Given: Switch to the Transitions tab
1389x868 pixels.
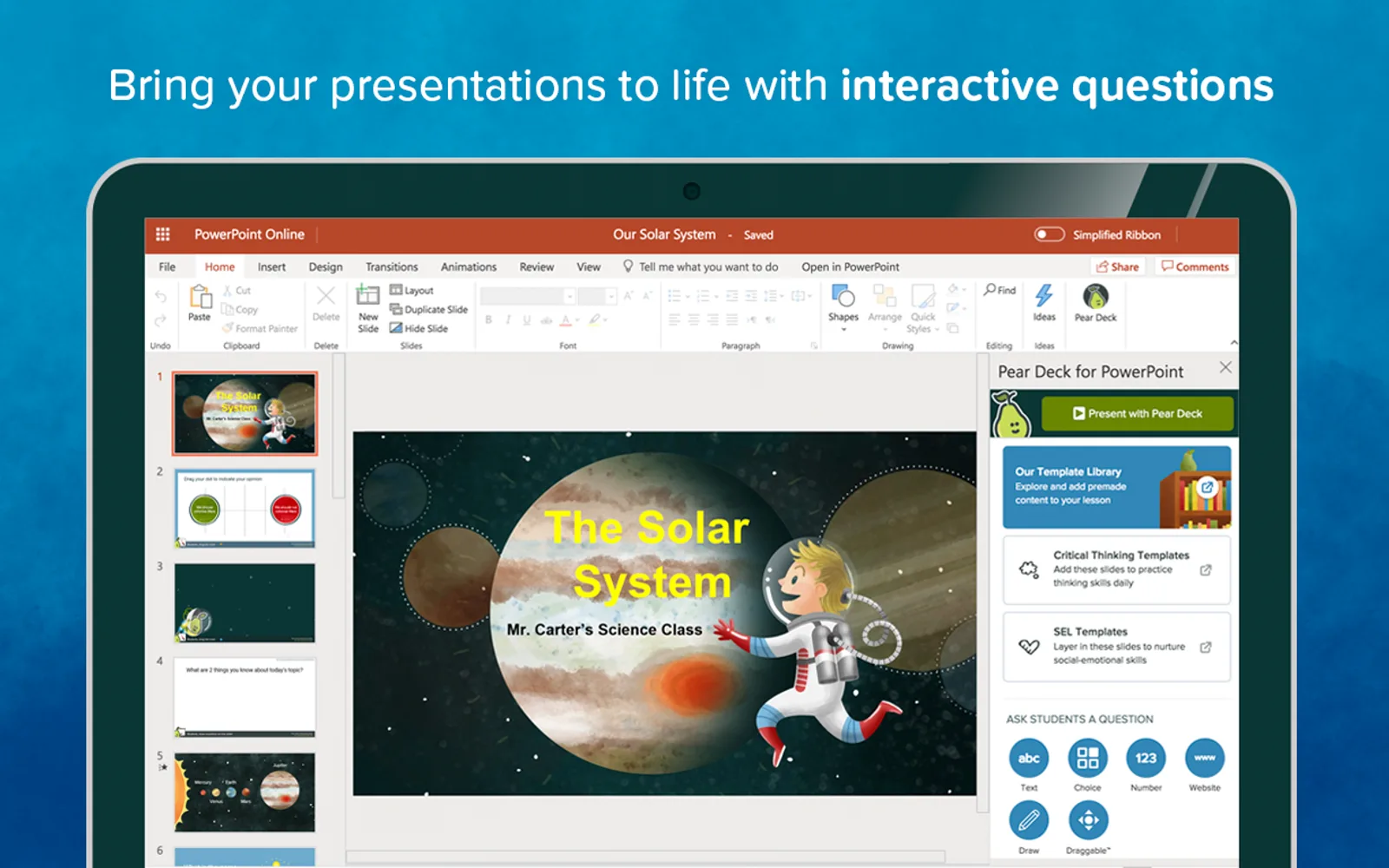Looking at the screenshot, I should 392,266.
